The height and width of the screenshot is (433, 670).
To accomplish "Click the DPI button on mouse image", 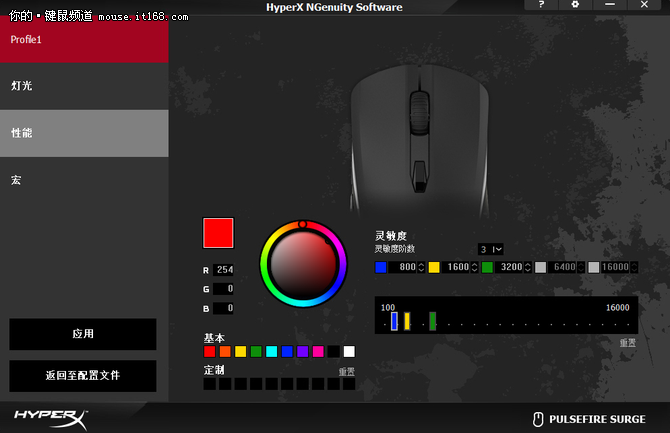I will pyautogui.click(x=420, y=176).
